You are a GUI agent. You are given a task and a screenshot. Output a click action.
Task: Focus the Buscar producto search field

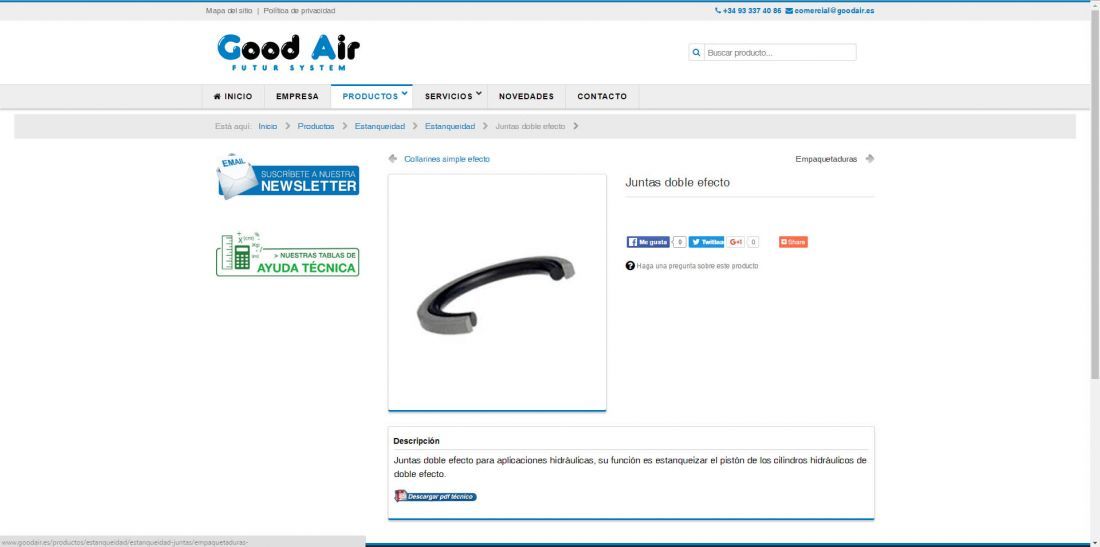[x=779, y=53]
